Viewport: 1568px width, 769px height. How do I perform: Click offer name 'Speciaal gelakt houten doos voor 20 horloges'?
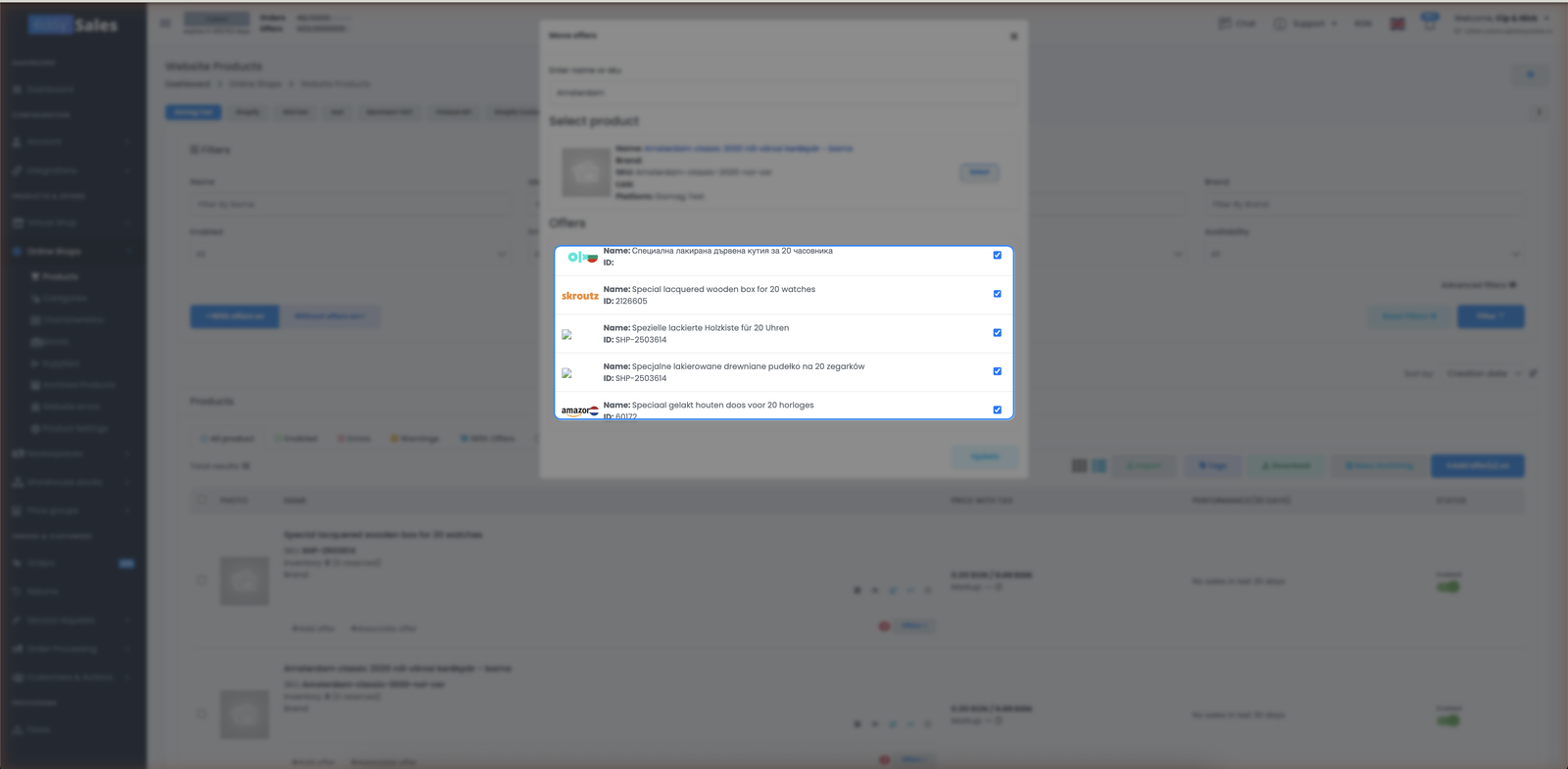click(x=722, y=405)
